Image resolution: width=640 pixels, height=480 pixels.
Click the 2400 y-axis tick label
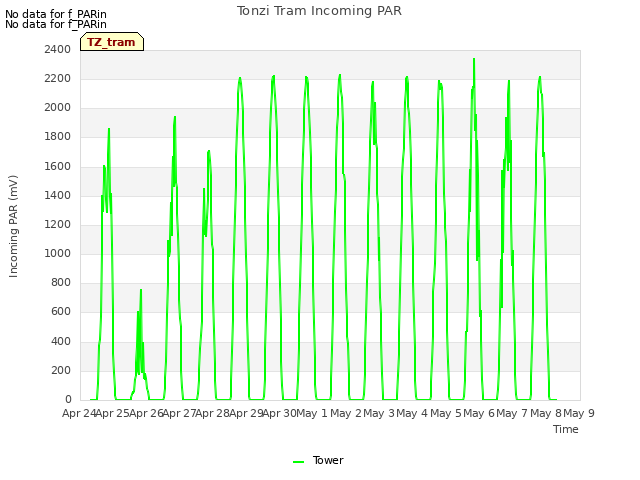(x=58, y=49)
